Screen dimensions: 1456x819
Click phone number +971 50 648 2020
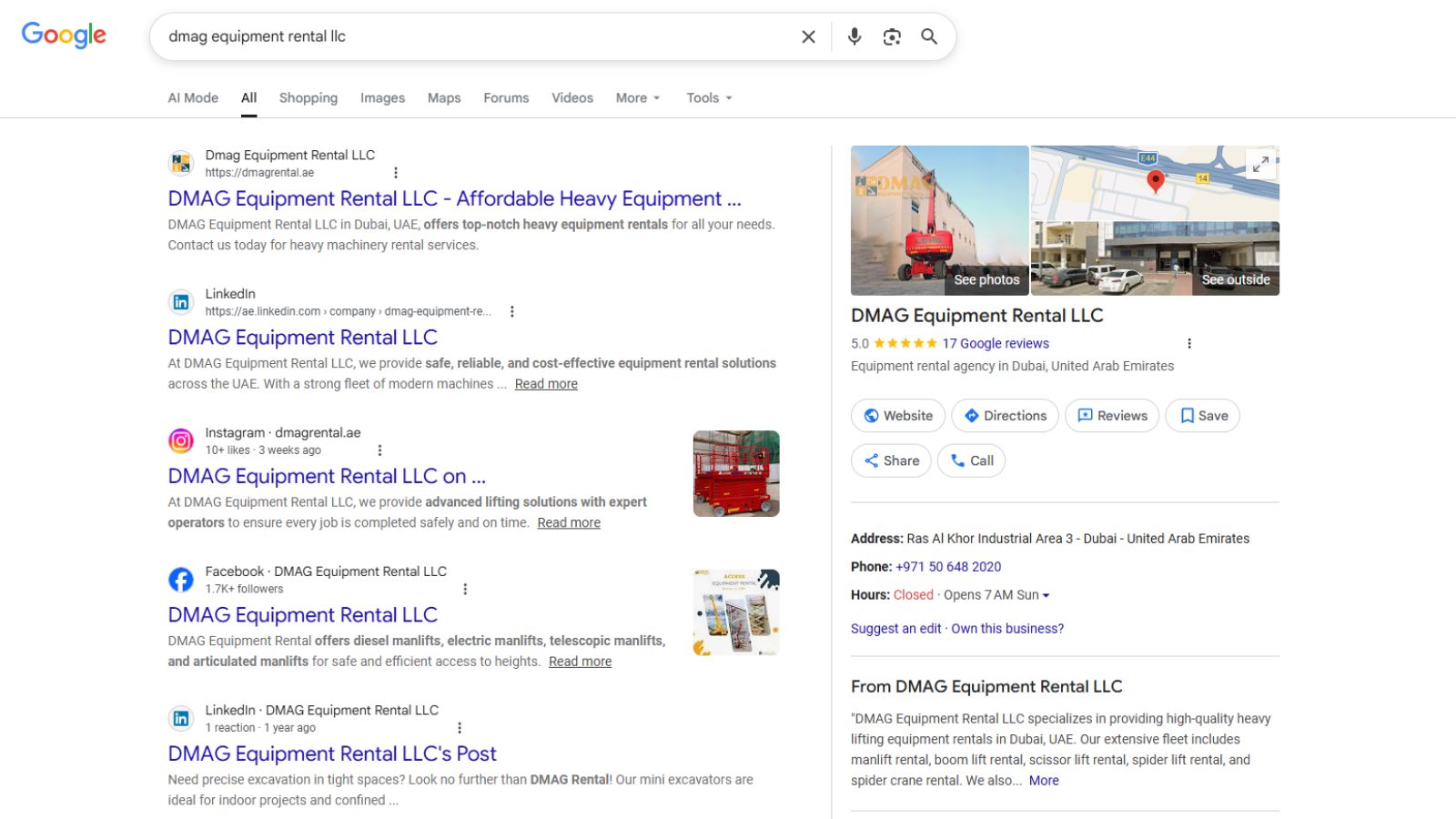[948, 567]
